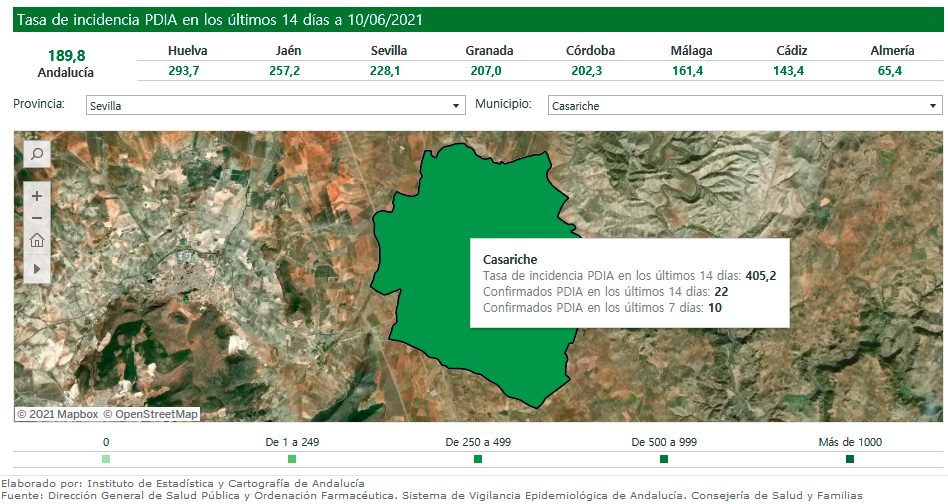Click the map search magnifier icon

(37, 153)
